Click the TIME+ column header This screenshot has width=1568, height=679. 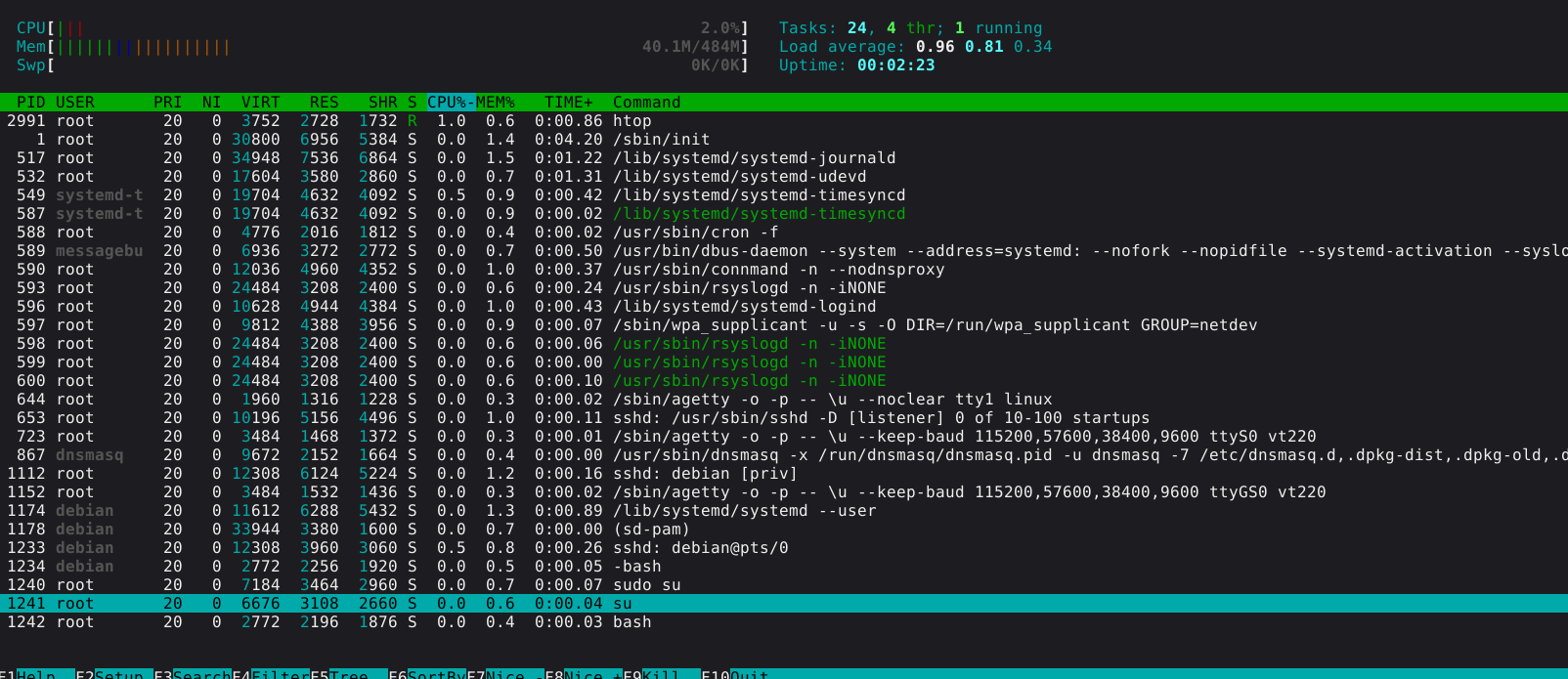[568, 103]
